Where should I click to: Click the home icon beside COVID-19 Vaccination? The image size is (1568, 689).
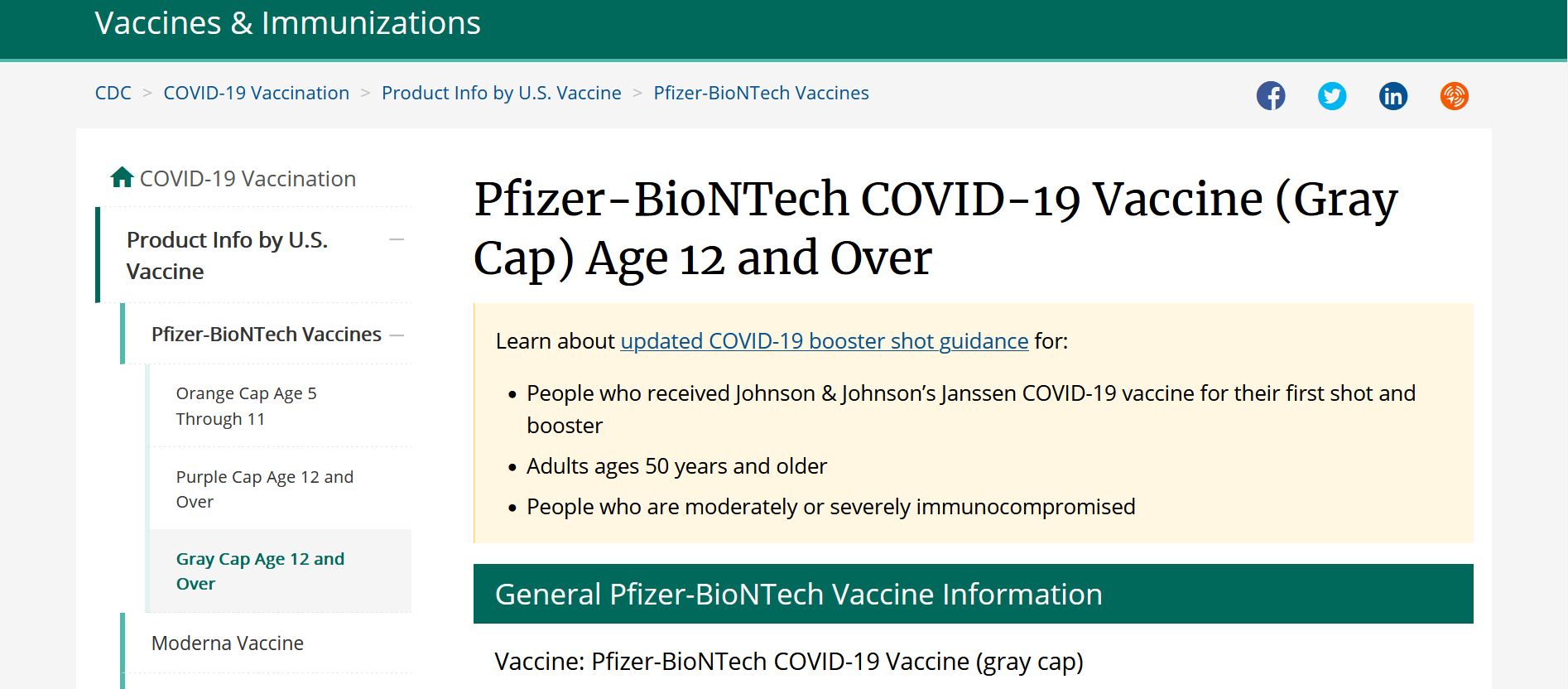(122, 177)
